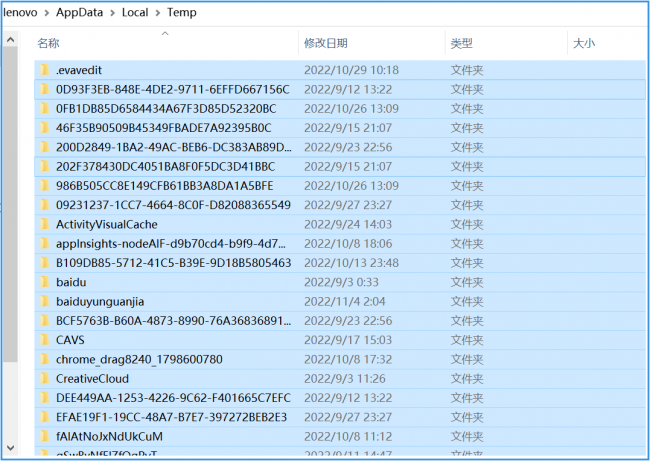Image resolution: width=650 pixels, height=461 pixels.
Task: Sort by 类型 column header
Action: 462,43
